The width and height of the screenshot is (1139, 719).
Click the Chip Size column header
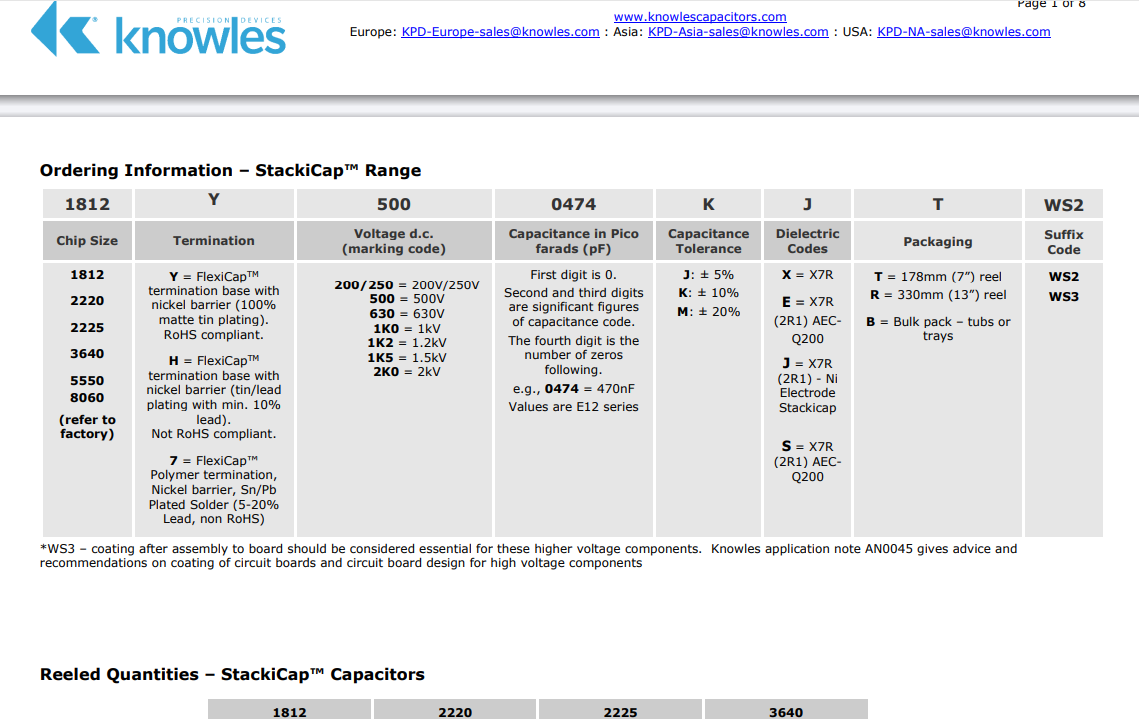87,241
